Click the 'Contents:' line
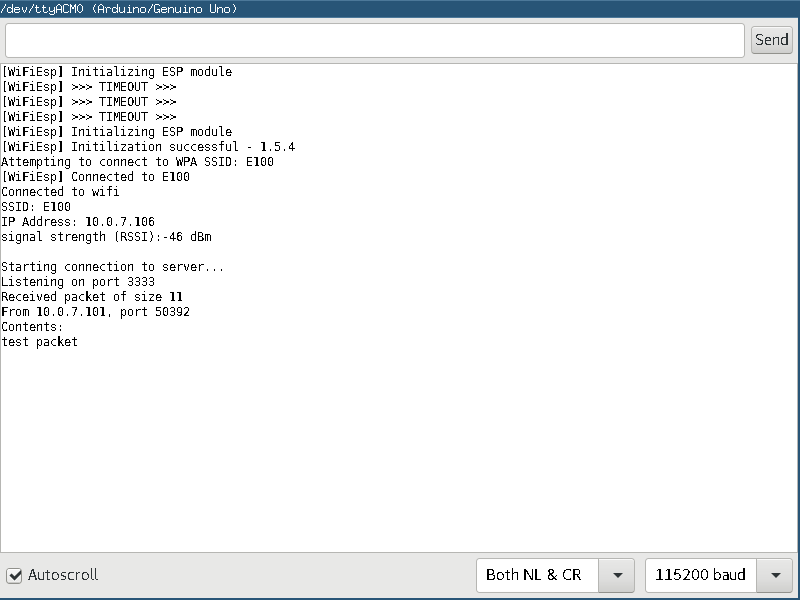800x600 pixels. click(32, 327)
